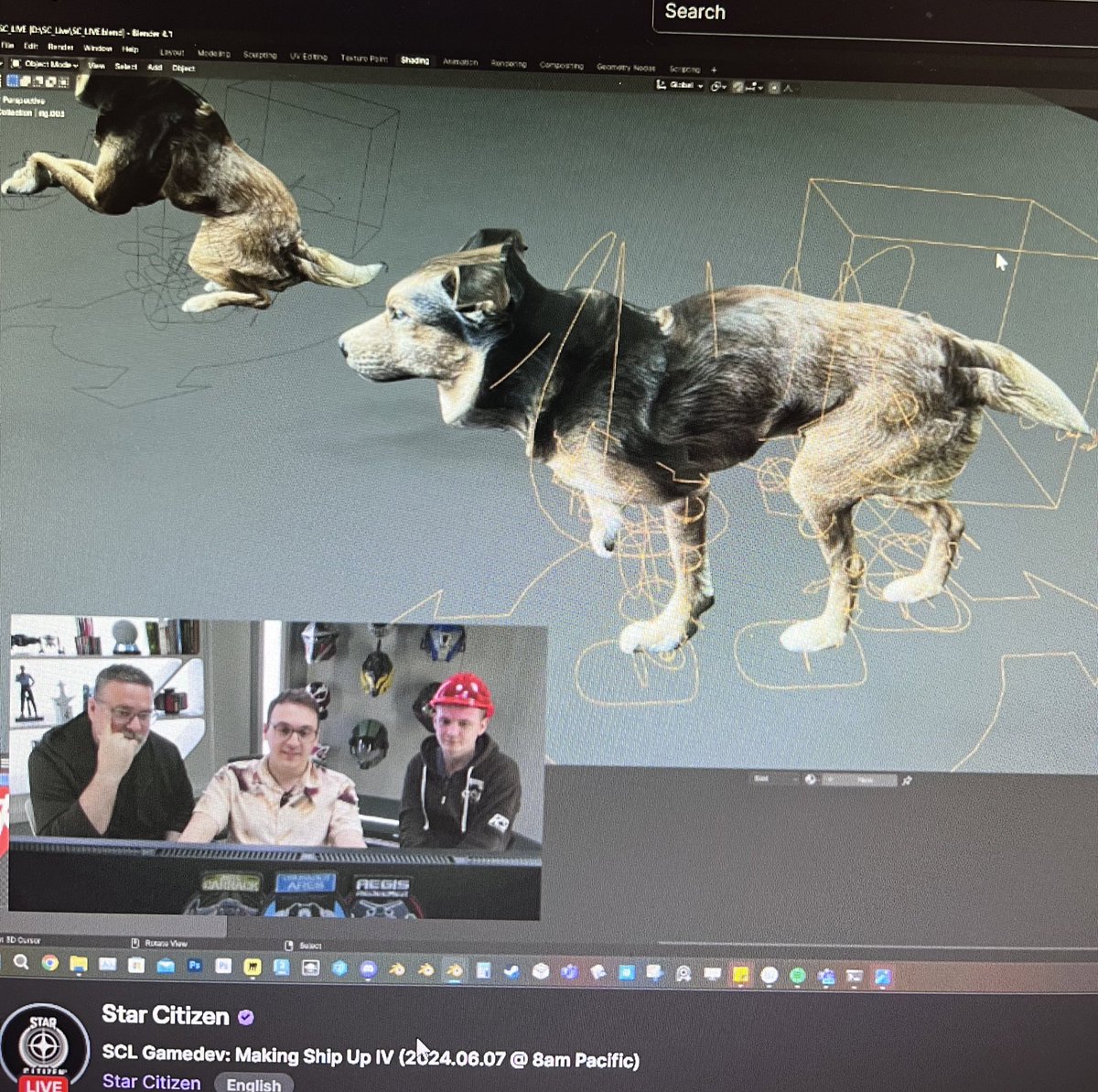Open the Help menu
Image resolution: width=1098 pixels, height=1092 pixels.
point(130,49)
